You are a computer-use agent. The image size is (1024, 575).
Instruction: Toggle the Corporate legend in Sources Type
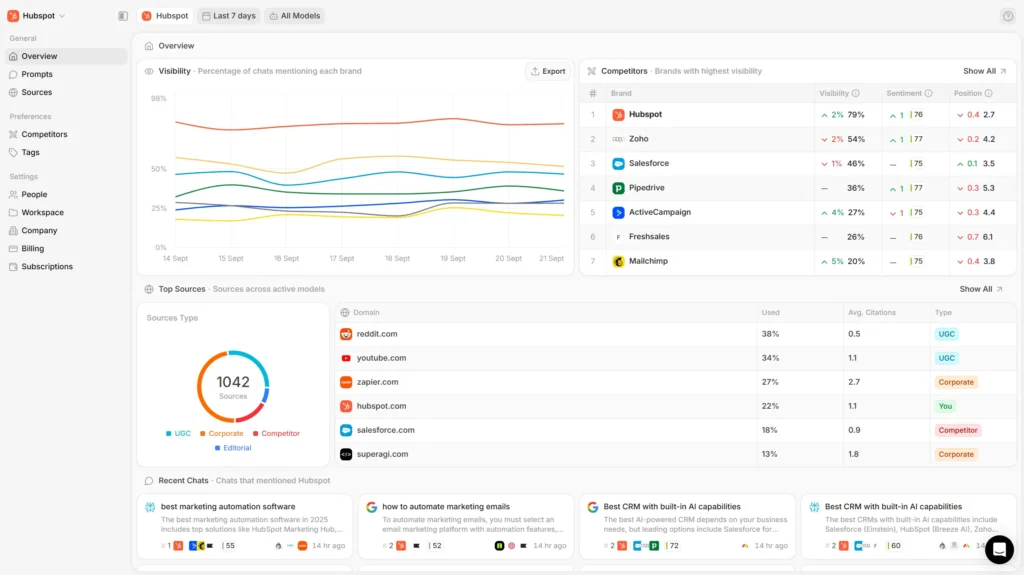click(221, 433)
